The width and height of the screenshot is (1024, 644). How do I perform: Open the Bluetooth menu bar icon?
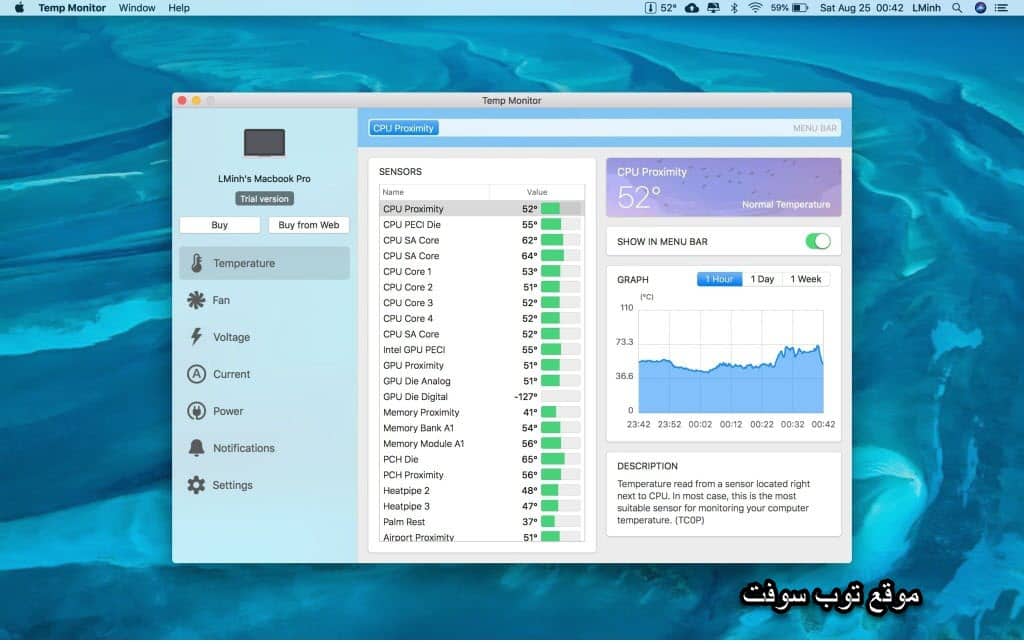pyautogui.click(x=734, y=8)
